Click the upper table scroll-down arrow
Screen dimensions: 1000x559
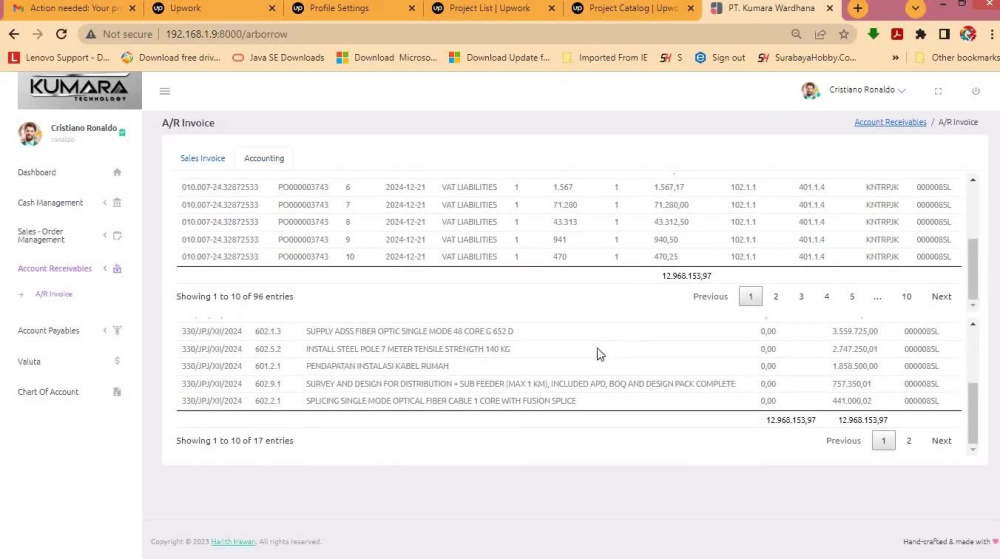tap(973, 305)
